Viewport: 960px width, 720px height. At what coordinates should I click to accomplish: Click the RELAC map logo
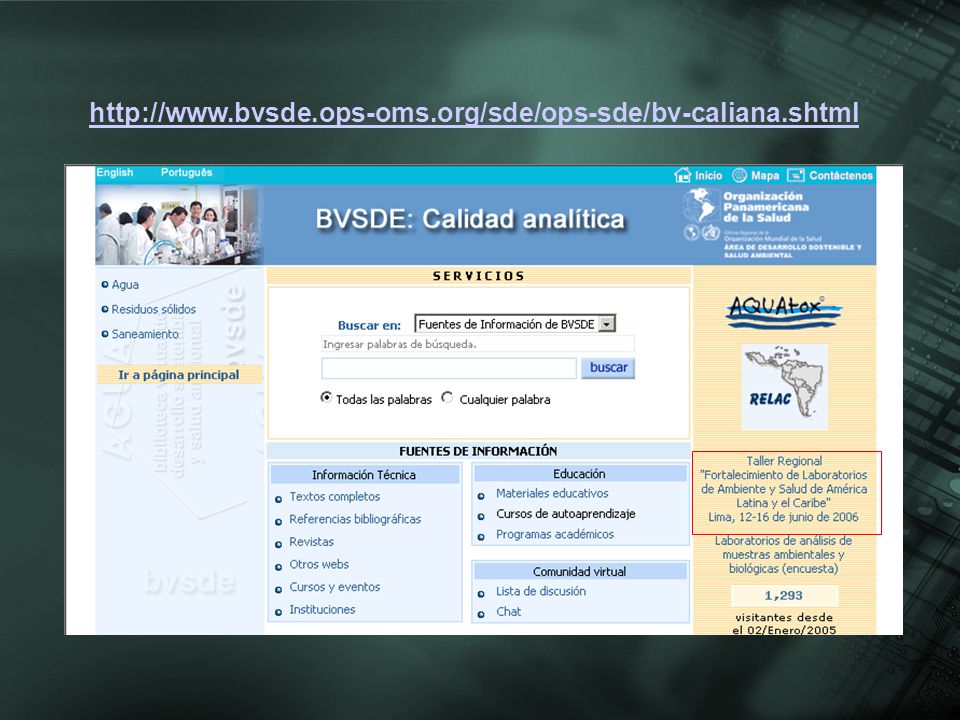pyautogui.click(x=784, y=387)
